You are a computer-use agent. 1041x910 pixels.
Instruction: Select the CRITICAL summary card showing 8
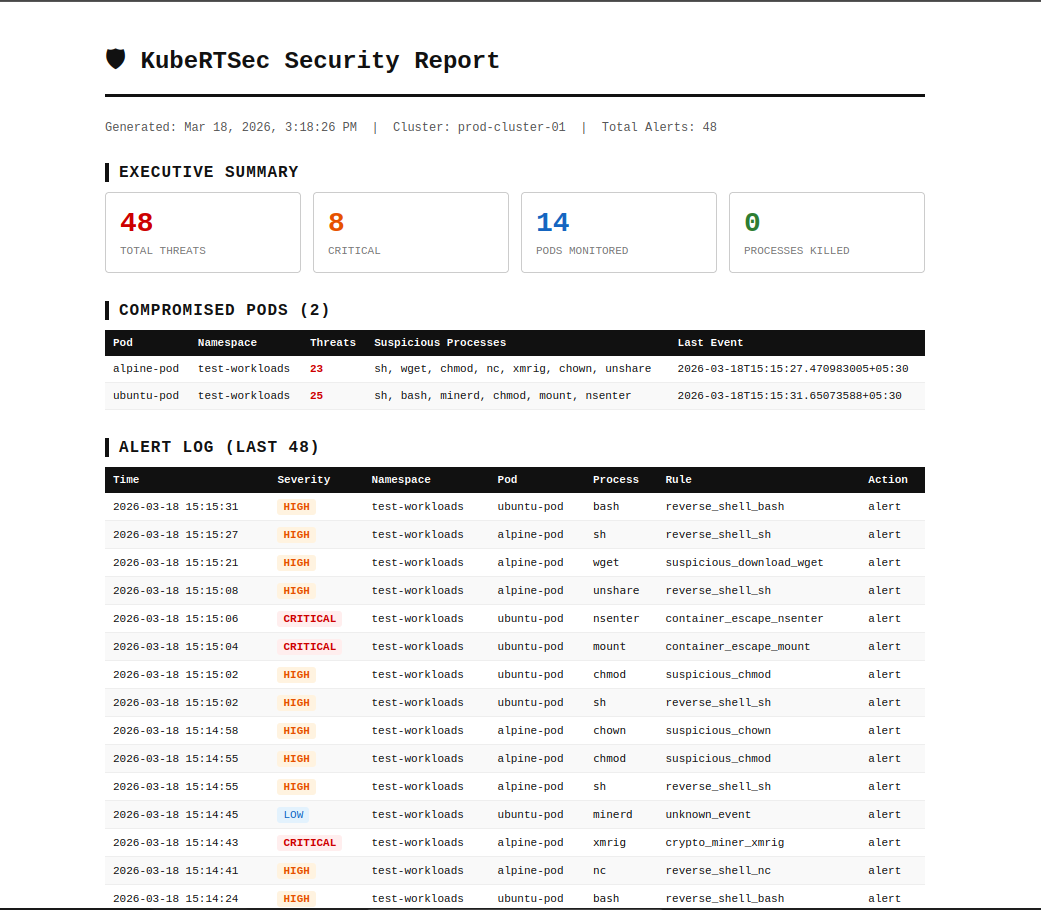[410, 232]
